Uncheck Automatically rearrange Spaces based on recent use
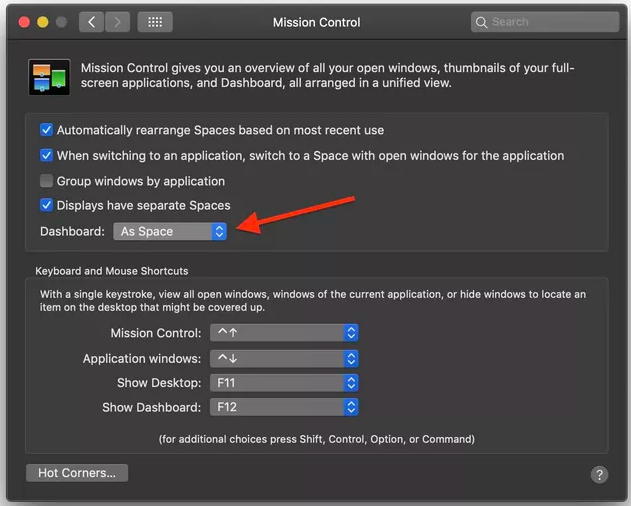631x506 pixels. point(46,130)
